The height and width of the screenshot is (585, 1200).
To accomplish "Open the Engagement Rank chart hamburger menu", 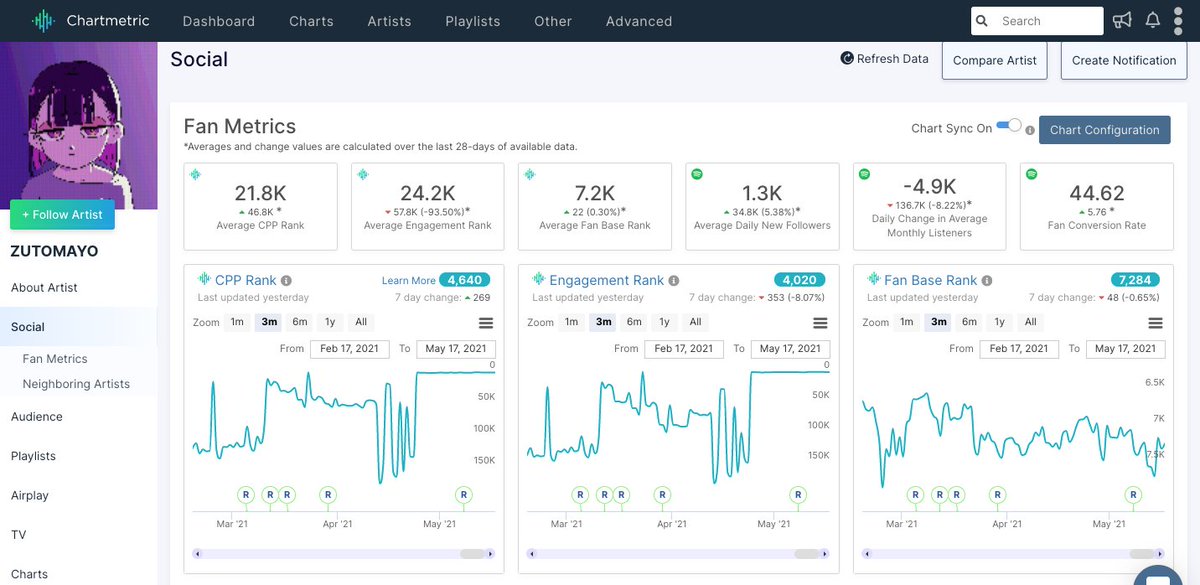I will [820, 323].
